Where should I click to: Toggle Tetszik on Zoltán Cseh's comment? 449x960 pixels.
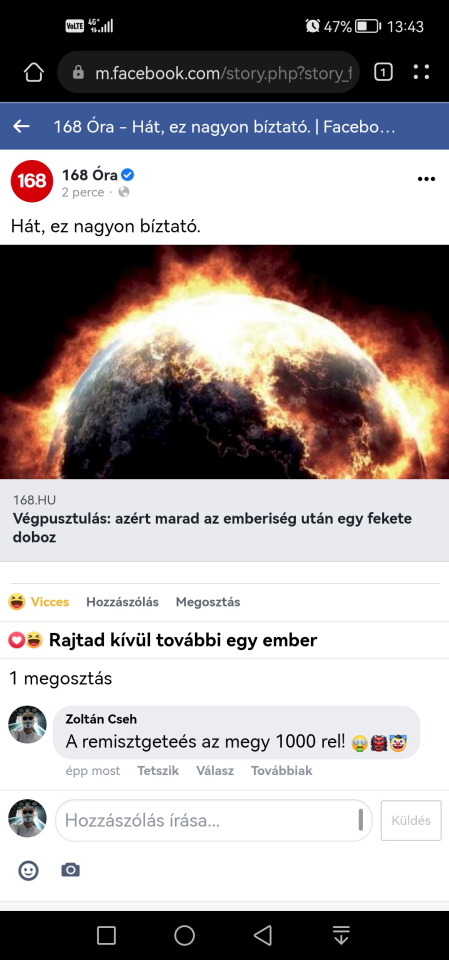pyautogui.click(x=158, y=771)
